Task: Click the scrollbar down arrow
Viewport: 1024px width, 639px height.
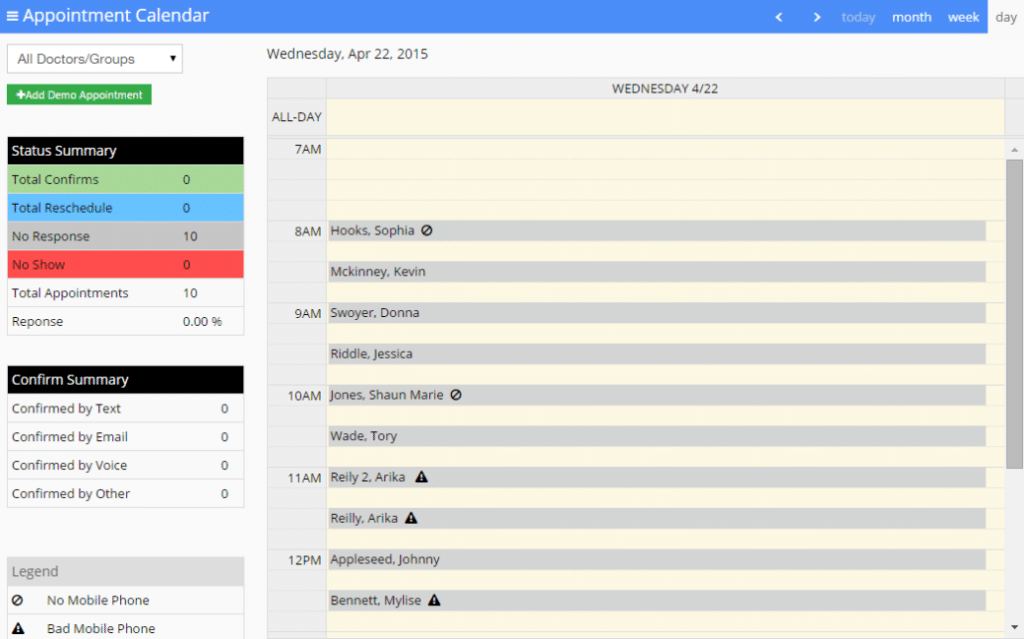Action: pyautogui.click(x=1014, y=627)
